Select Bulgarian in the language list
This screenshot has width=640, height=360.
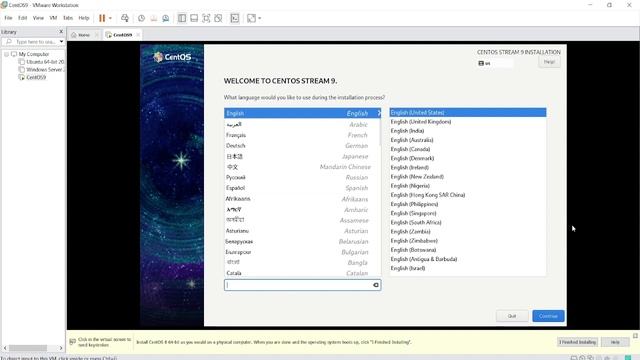click(x=302, y=252)
